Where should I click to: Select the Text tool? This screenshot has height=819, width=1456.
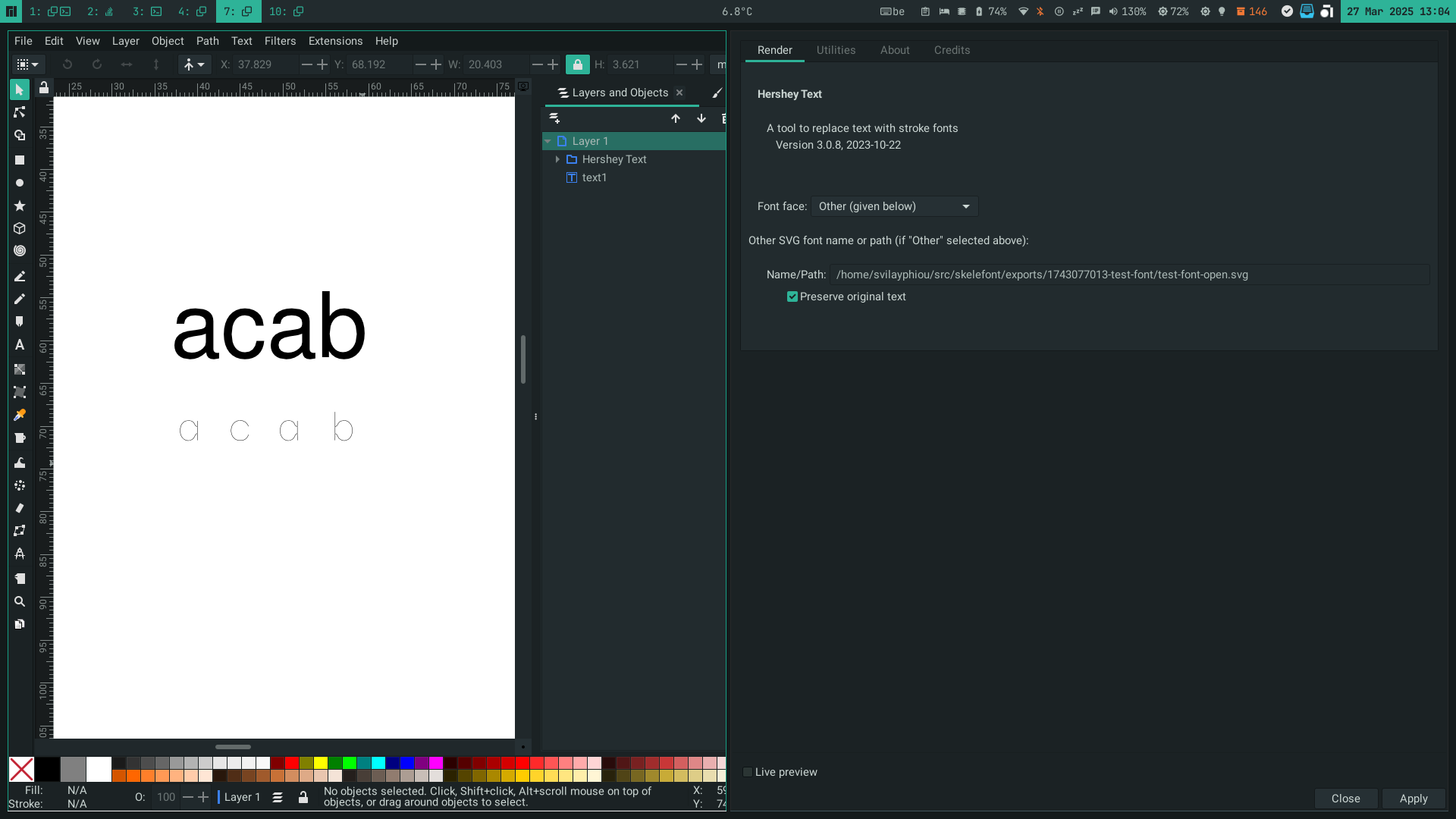click(20, 344)
